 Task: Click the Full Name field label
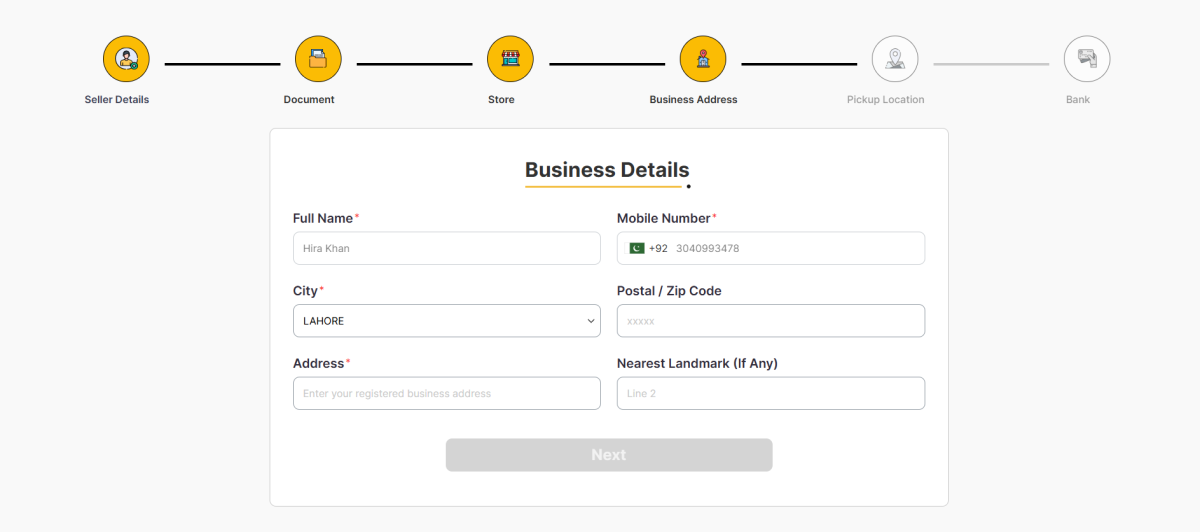(323, 218)
